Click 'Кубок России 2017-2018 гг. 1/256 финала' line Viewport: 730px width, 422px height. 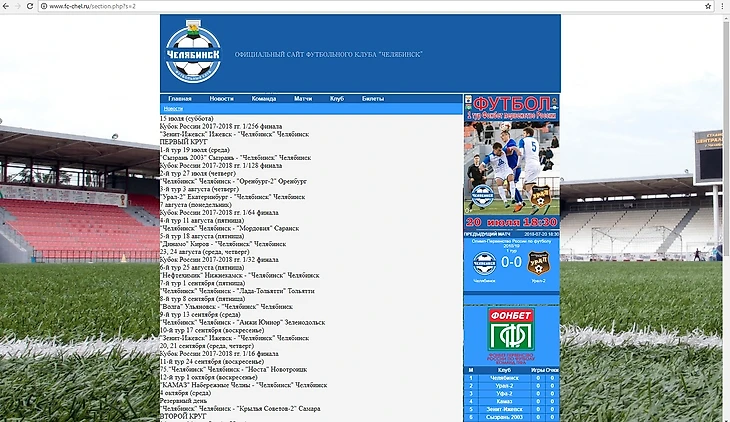pos(221,126)
